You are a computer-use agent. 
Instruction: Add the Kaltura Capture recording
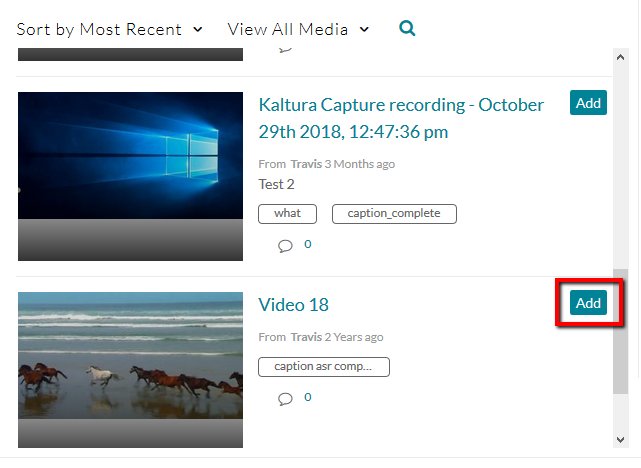click(x=588, y=103)
